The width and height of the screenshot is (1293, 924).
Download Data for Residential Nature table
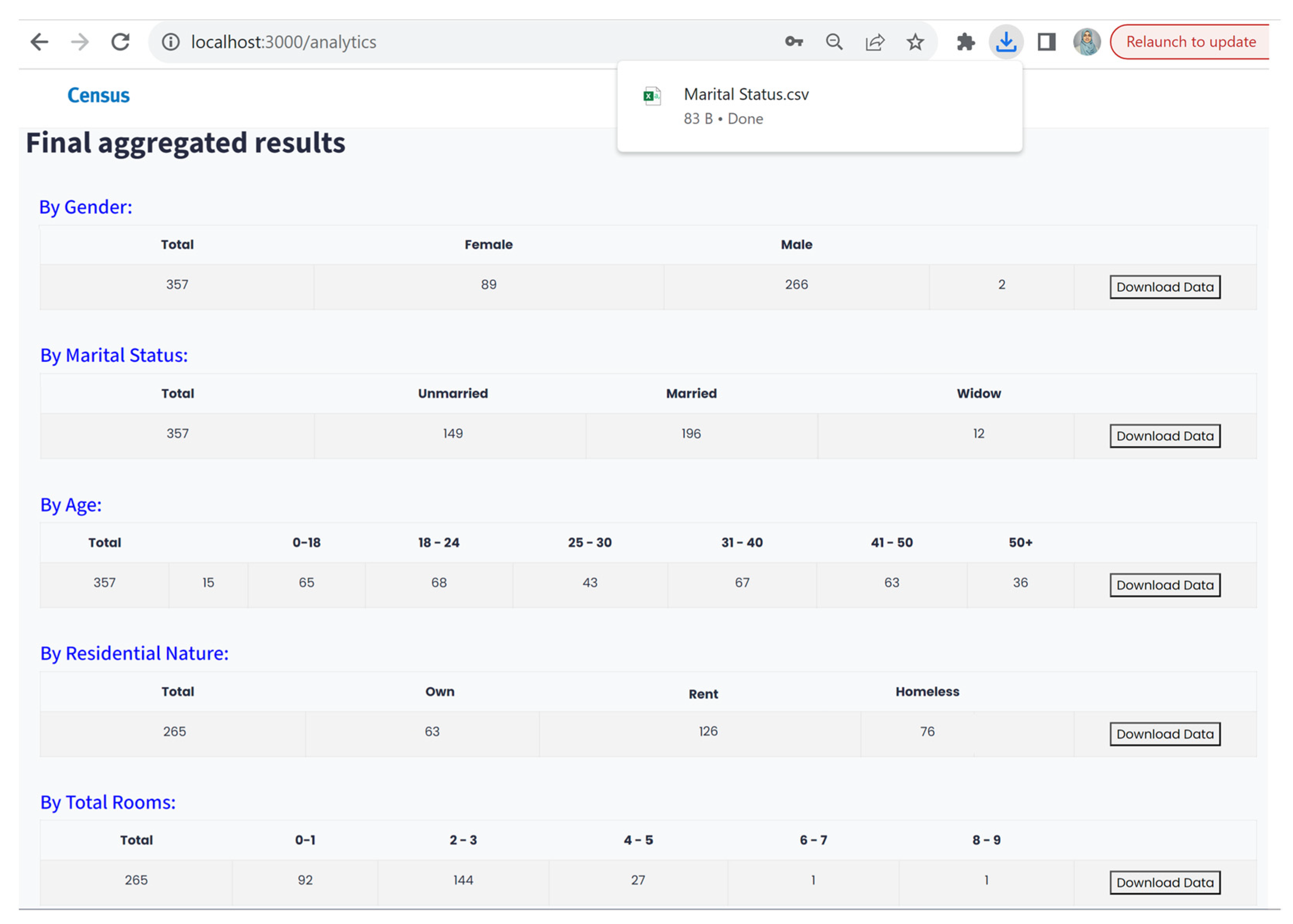(x=1164, y=734)
